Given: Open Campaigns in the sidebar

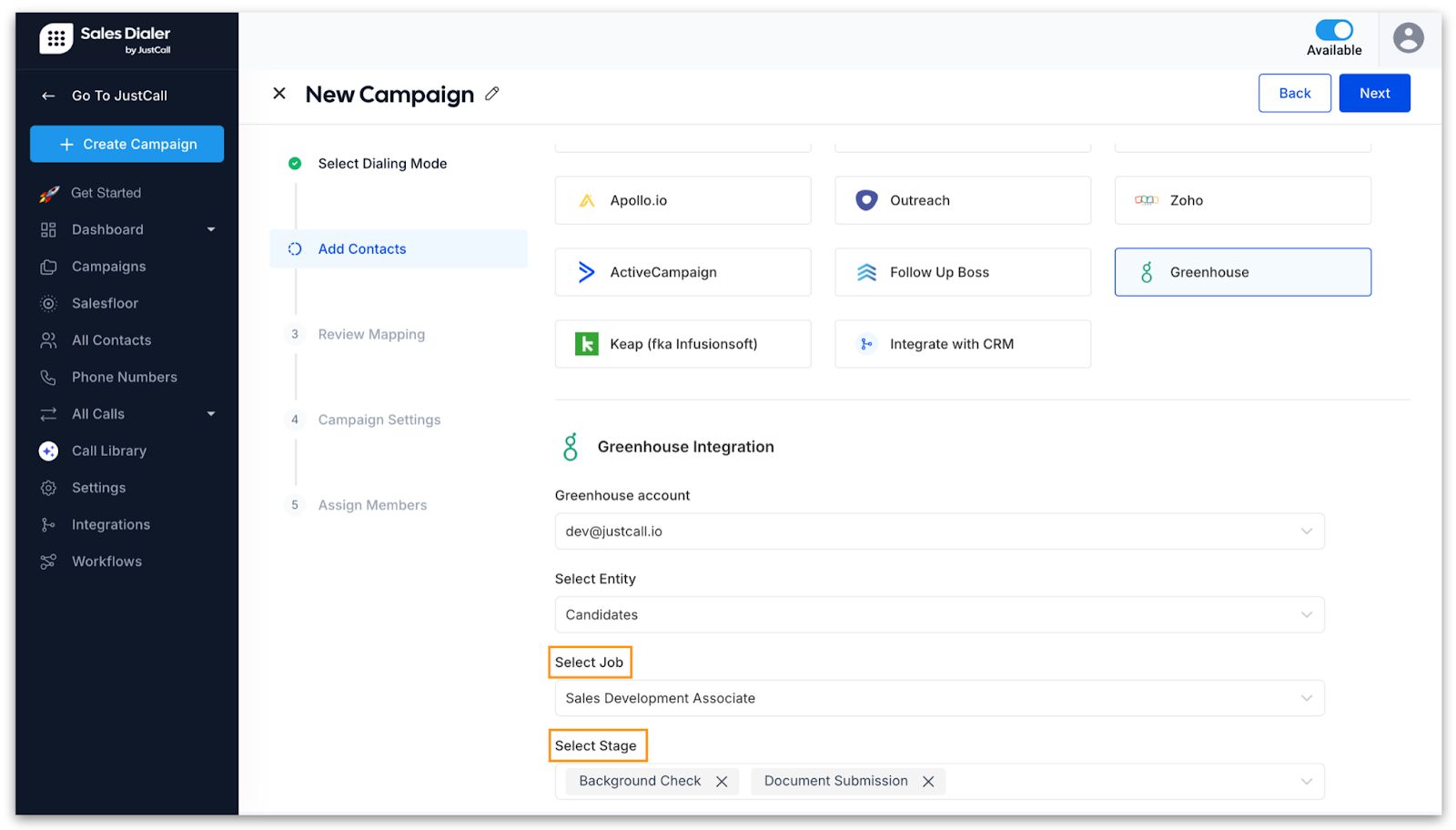Looking at the screenshot, I should pyautogui.click(x=109, y=267).
